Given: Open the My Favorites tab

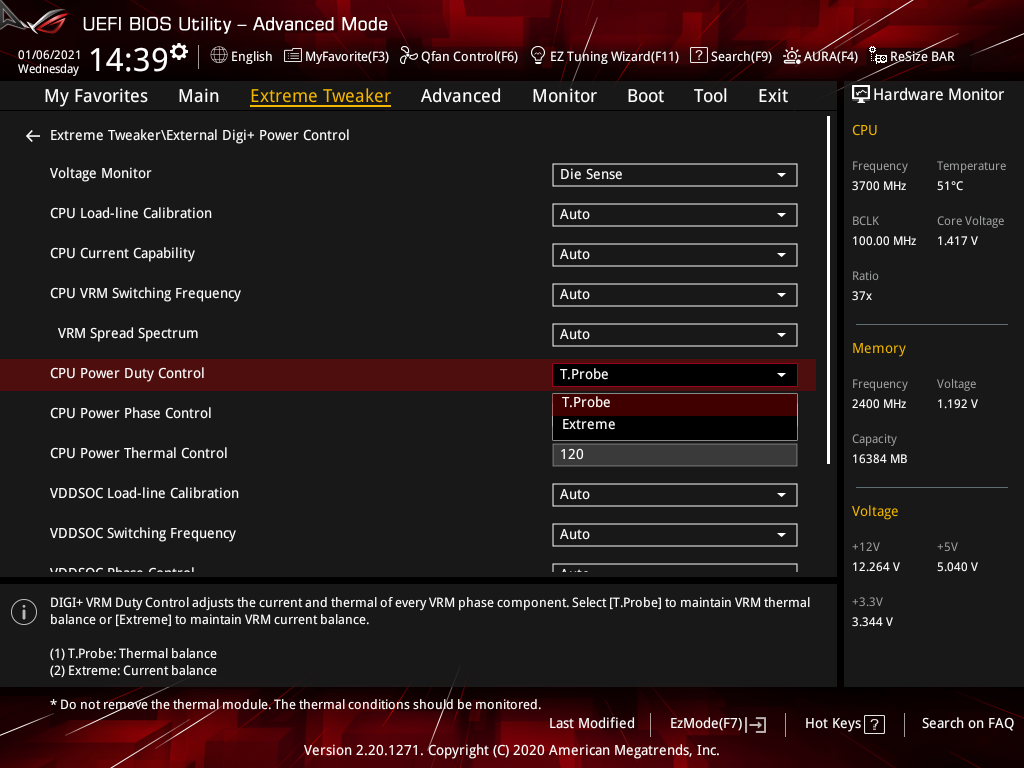Looking at the screenshot, I should (x=96, y=96).
